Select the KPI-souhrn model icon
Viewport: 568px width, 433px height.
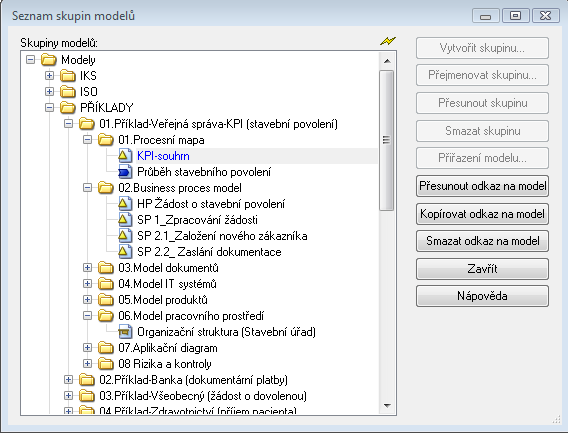pos(124,156)
